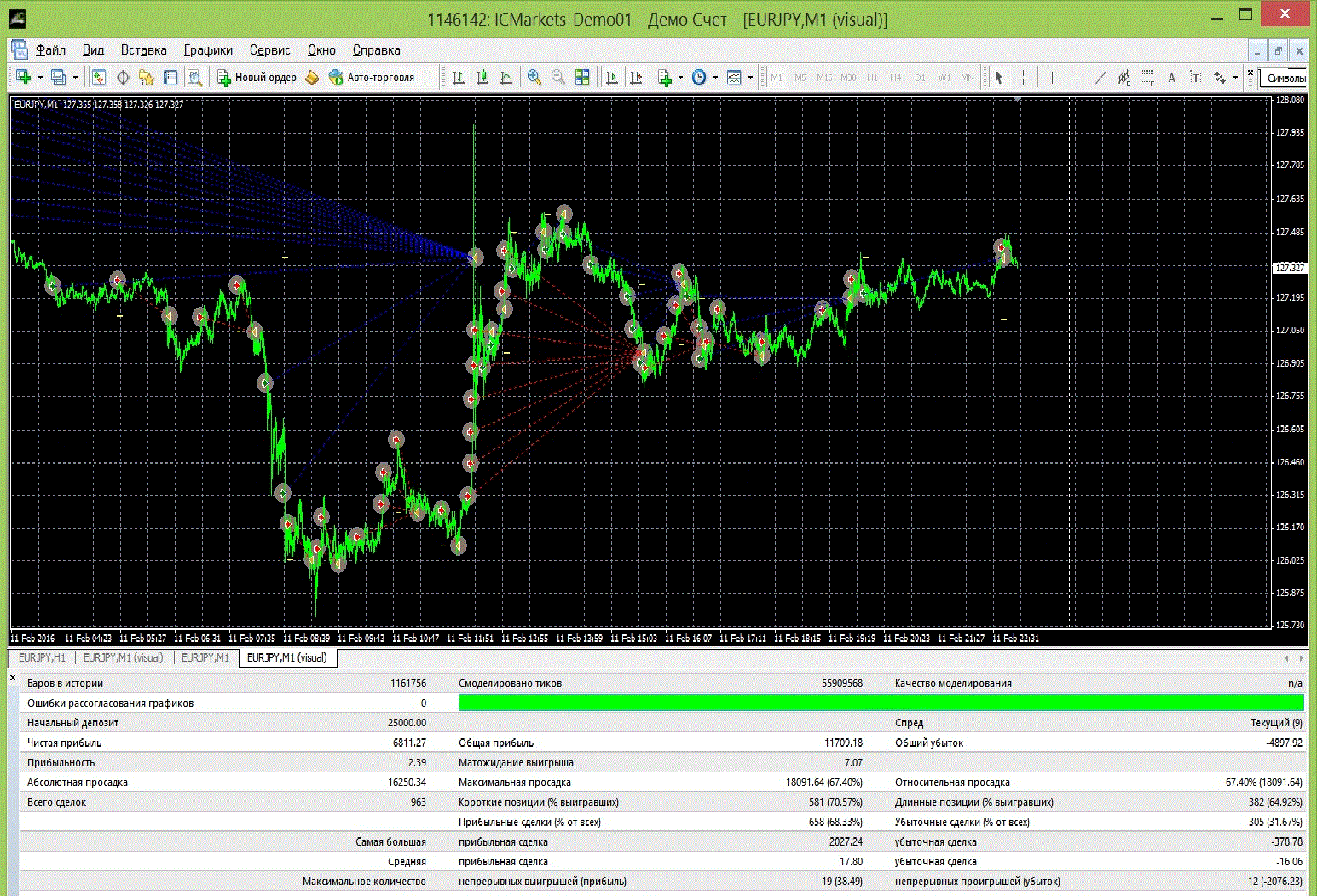
Task: Toggle the Market Watch panel icon
Action: pyautogui.click(x=99, y=78)
